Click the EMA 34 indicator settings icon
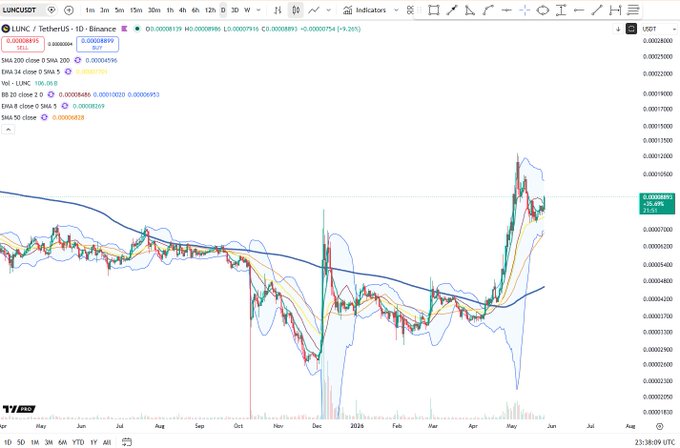Screen dimensions: 680x448 [68, 72]
